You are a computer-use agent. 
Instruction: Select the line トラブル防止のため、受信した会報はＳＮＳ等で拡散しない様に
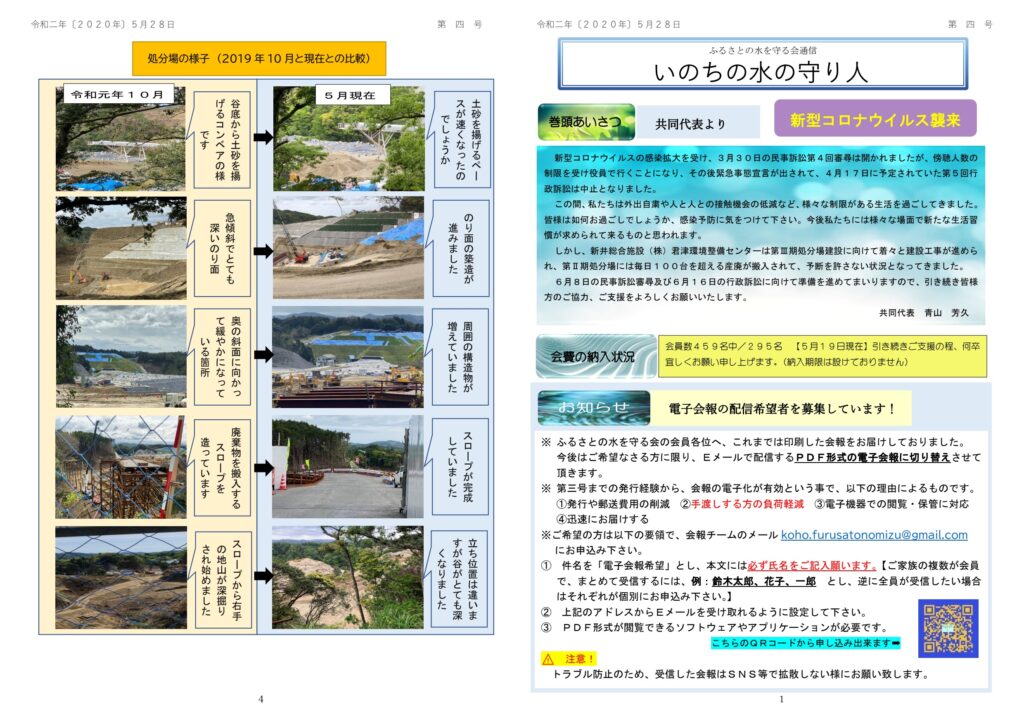(x=739, y=674)
